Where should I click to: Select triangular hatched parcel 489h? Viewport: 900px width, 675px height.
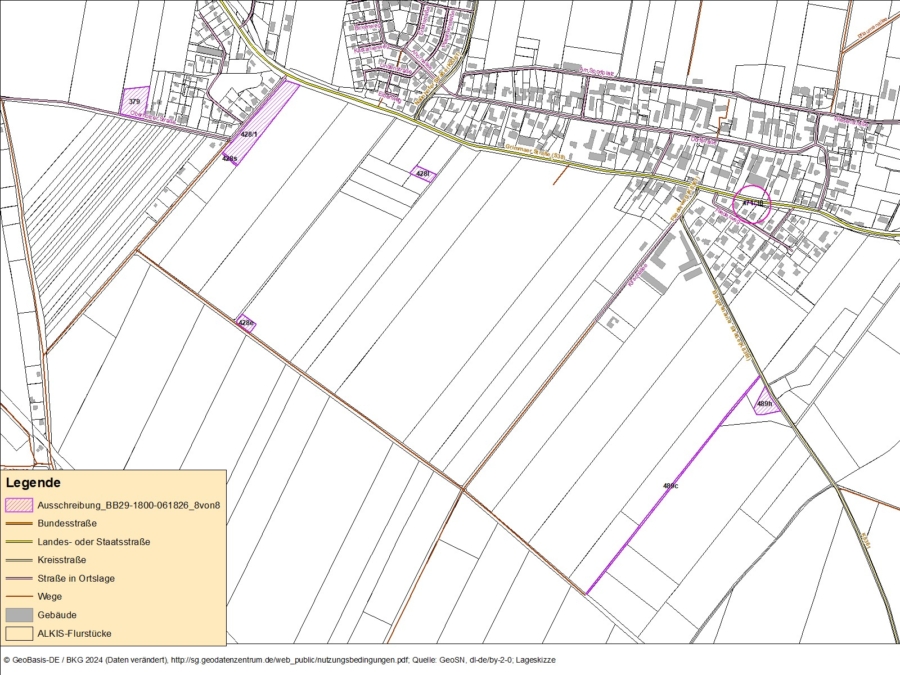pyautogui.click(x=766, y=402)
